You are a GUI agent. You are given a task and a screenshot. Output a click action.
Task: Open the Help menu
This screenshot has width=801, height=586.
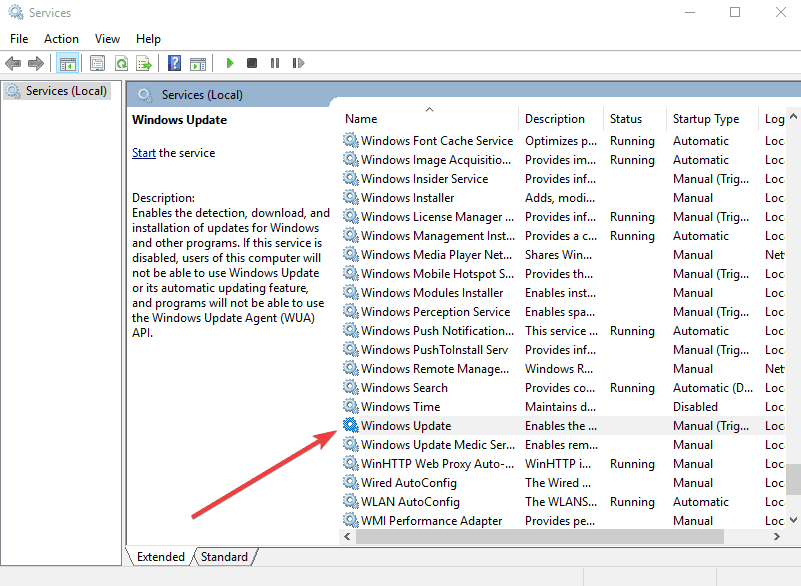pos(148,39)
